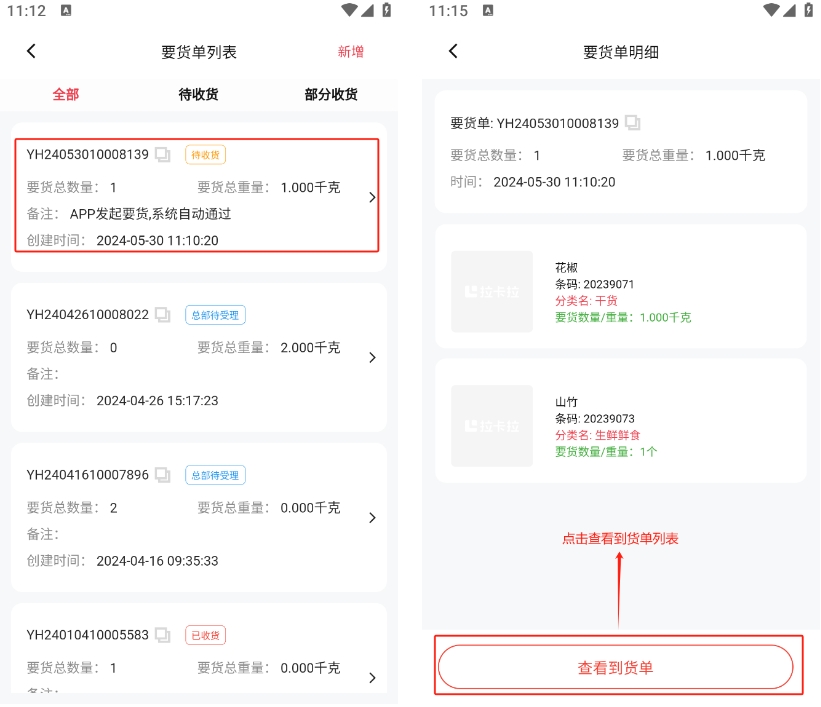821x707 pixels.
Task: Copy order number YH24010410005583
Action: 163,635
